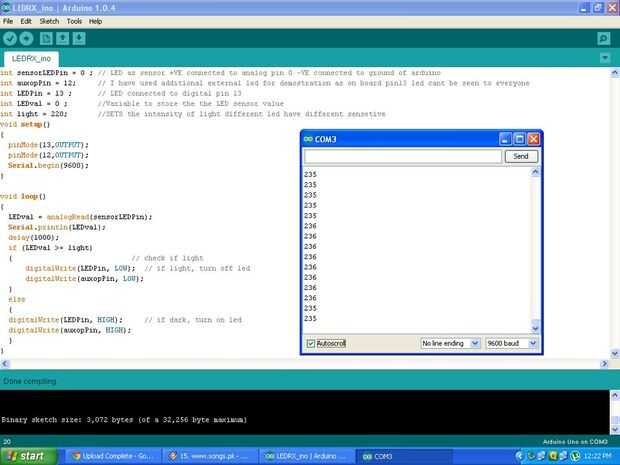620x465 pixels.
Task: Open the Sketch menu
Action: (x=49, y=21)
